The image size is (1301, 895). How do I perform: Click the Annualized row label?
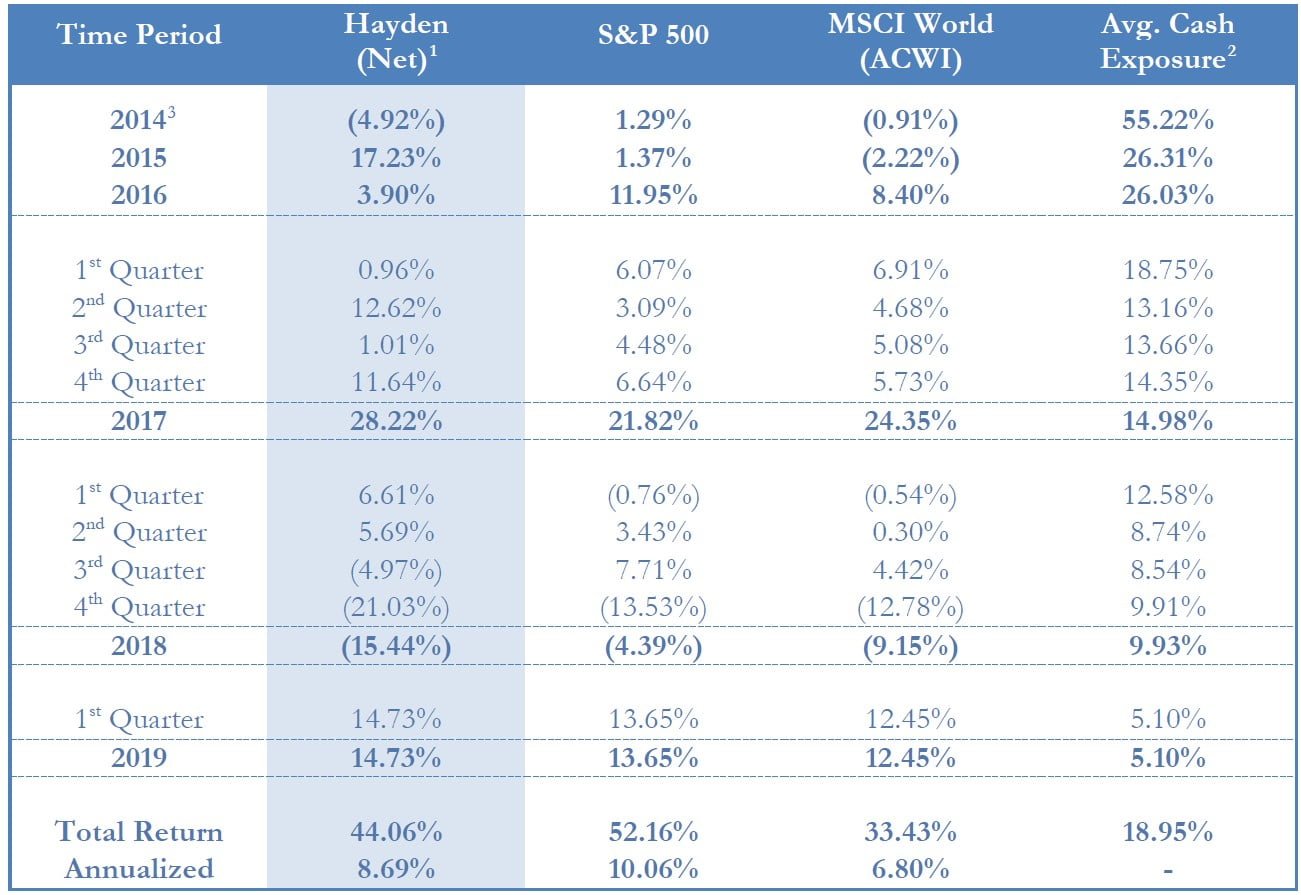[x=138, y=868]
